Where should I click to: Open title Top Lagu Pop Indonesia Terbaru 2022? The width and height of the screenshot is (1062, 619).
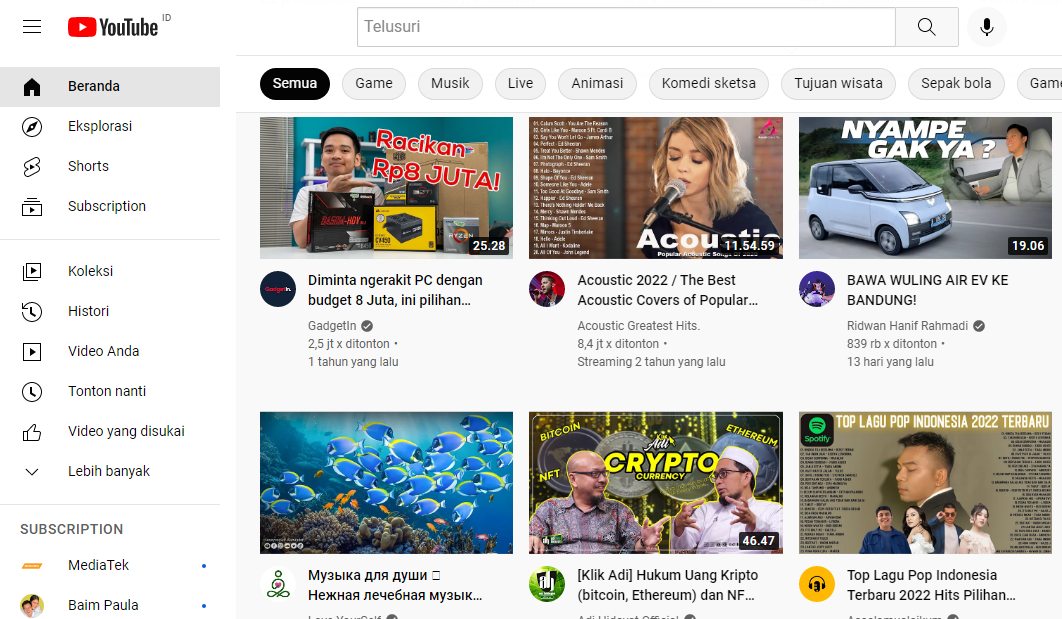click(931, 585)
